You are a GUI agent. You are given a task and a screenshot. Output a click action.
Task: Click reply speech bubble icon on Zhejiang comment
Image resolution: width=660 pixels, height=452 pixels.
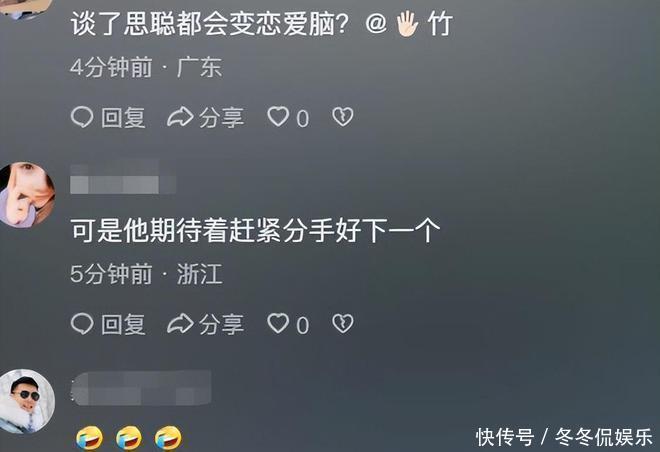tap(82, 324)
